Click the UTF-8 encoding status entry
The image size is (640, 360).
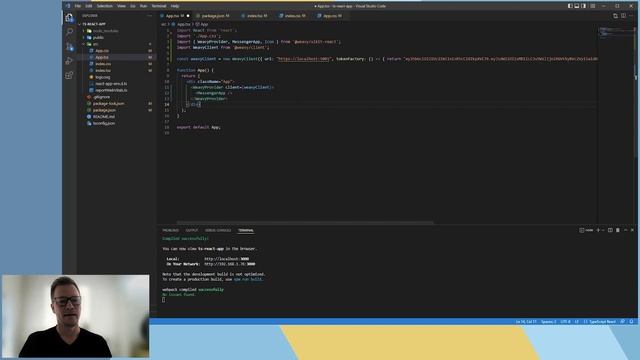pos(565,322)
